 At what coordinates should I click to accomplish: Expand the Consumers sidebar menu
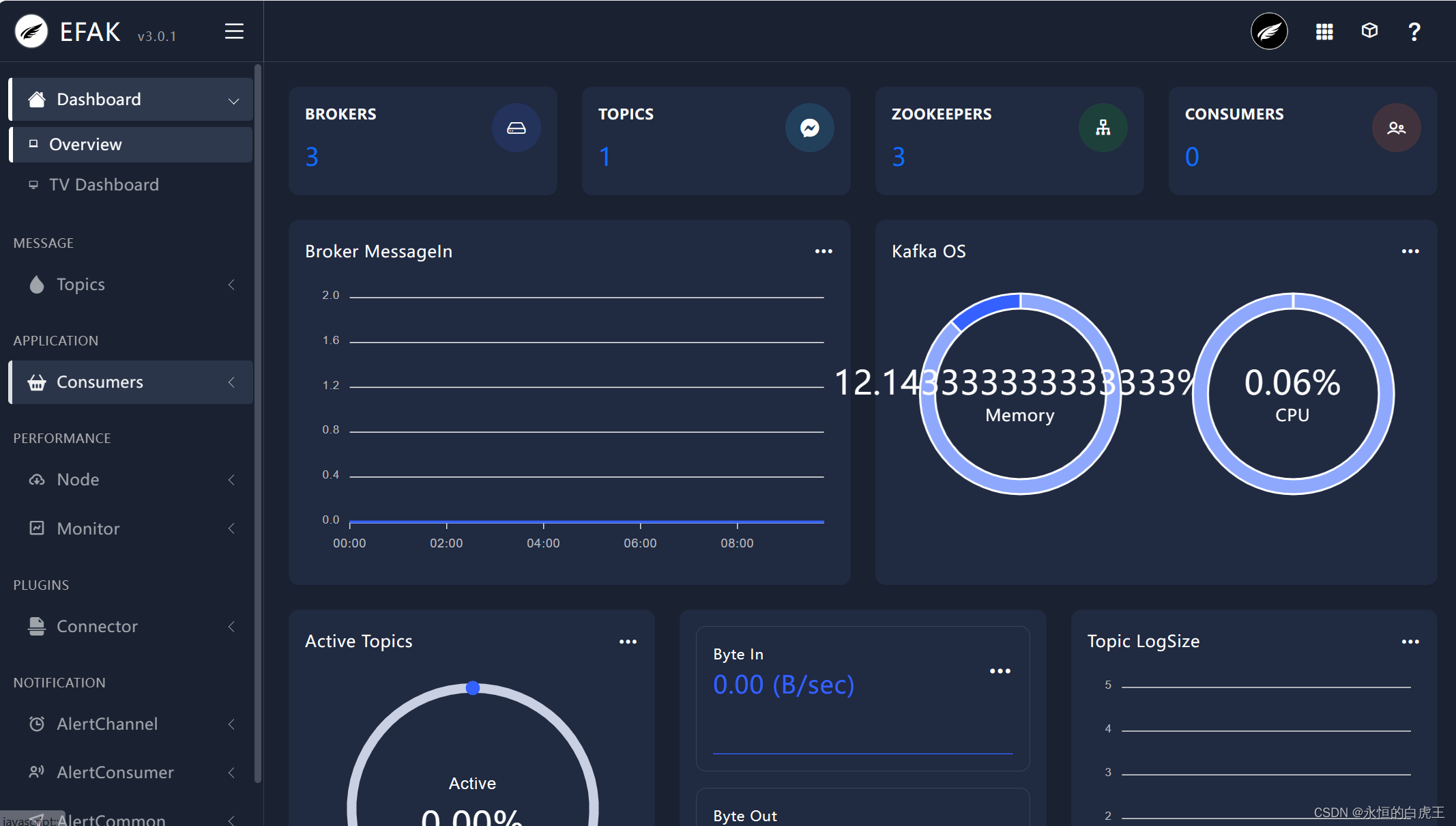pyautogui.click(x=131, y=382)
